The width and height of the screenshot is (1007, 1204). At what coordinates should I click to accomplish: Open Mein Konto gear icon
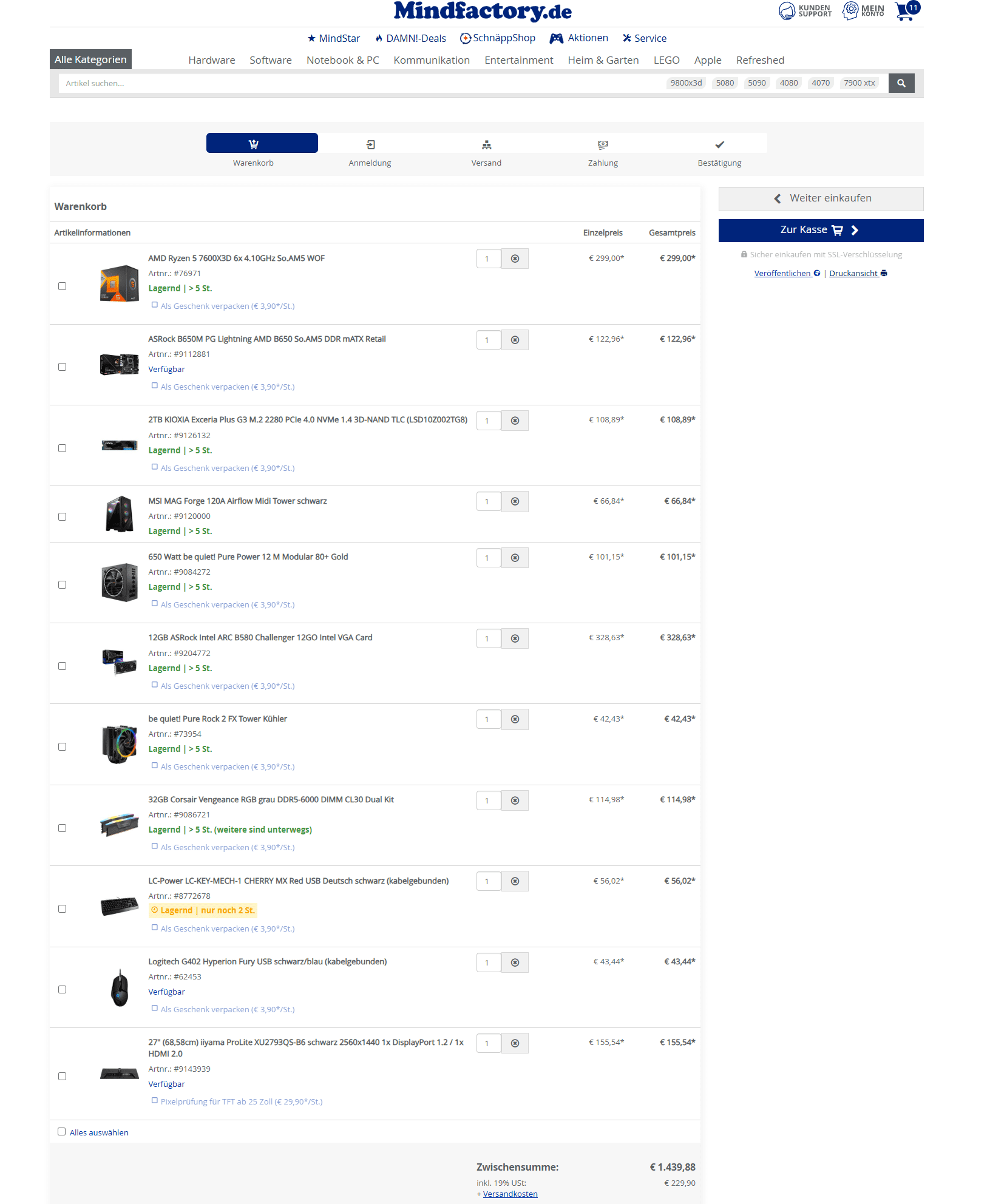[863, 11]
